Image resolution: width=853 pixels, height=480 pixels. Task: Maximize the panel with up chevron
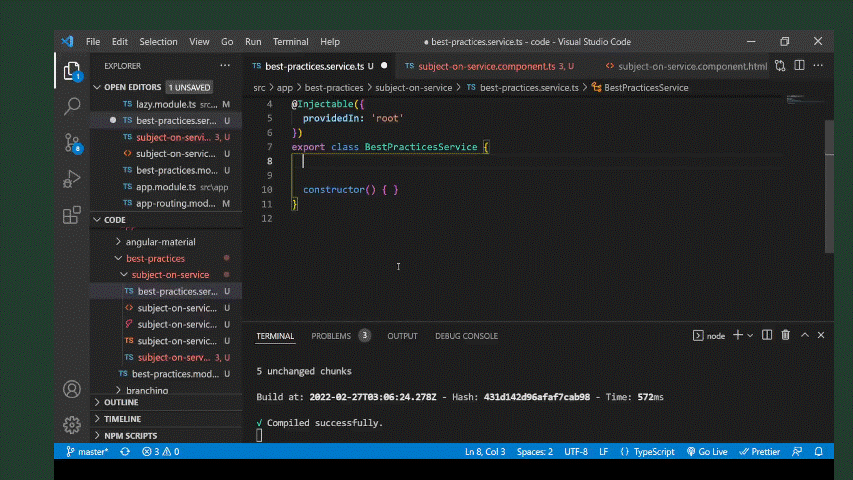[805, 335]
